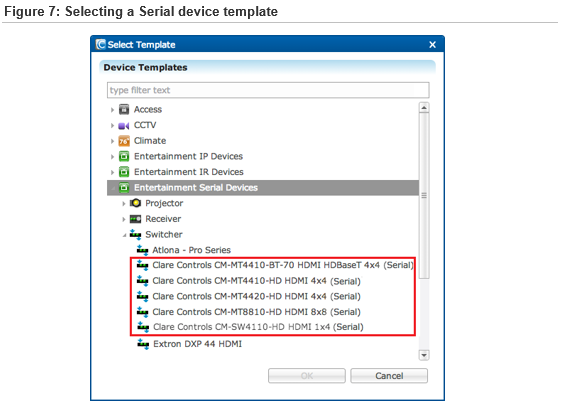
Task: Select Entertainment IR Devices label
Action: [189, 172]
